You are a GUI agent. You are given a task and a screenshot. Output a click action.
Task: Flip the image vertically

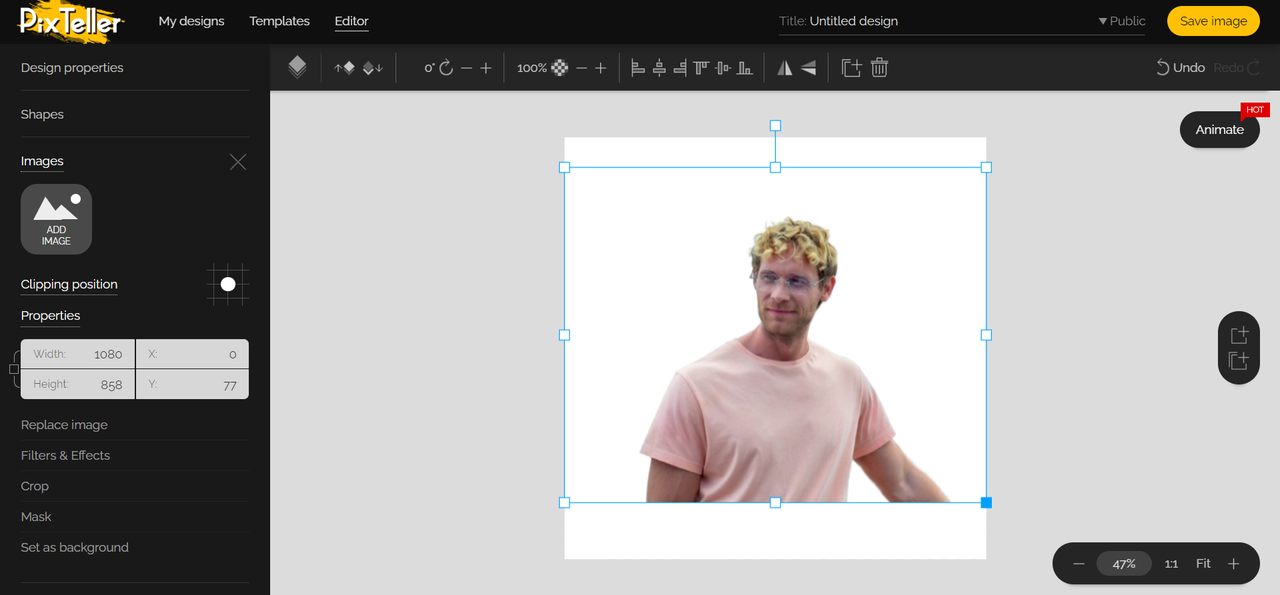click(808, 68)
